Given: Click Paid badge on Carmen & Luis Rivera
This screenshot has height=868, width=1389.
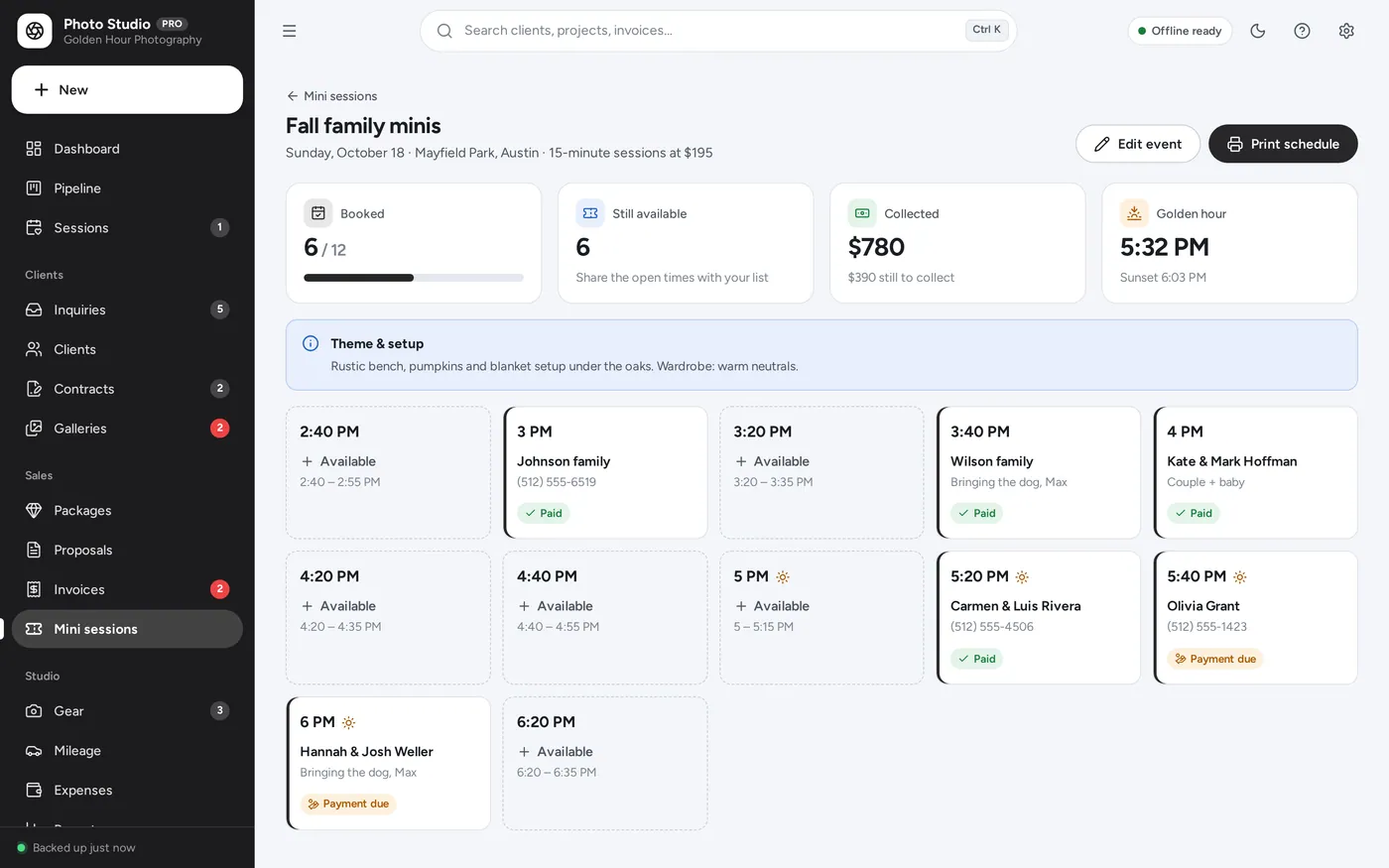Looking at the screenshot, I should click(977, 659).
